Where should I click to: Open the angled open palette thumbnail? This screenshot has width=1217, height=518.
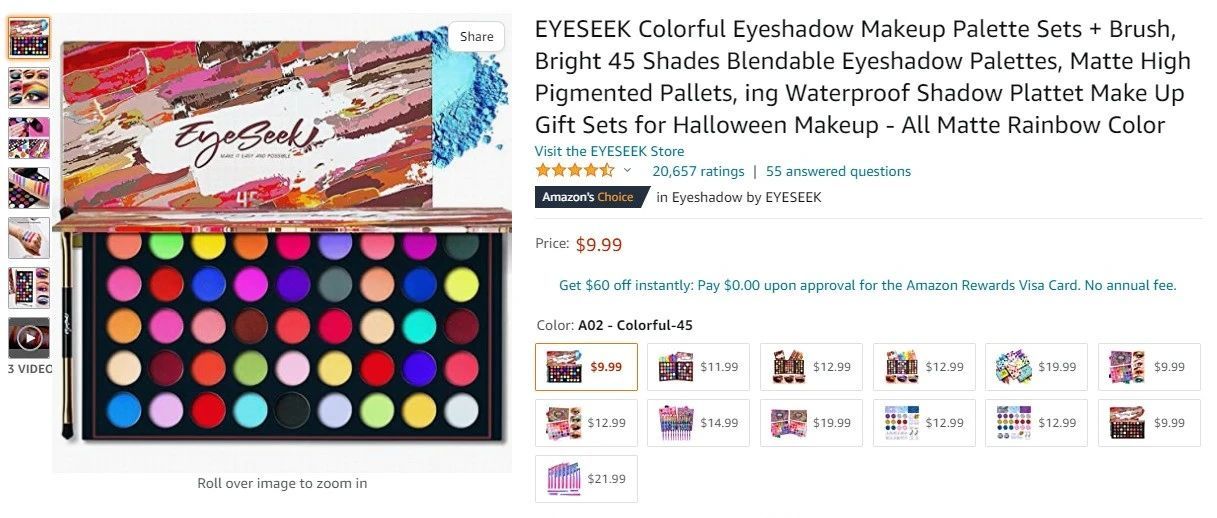[x=29, y=188]
